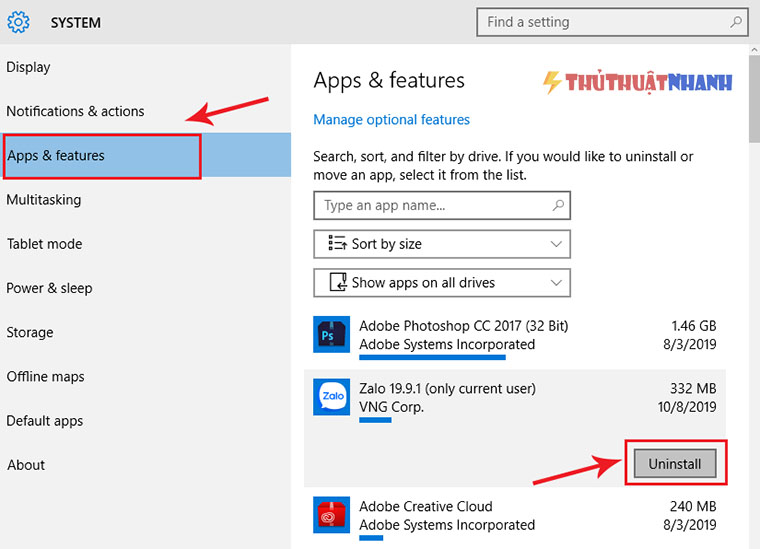
Task: Uninstall the Zalo application
Action: [675, 464]
